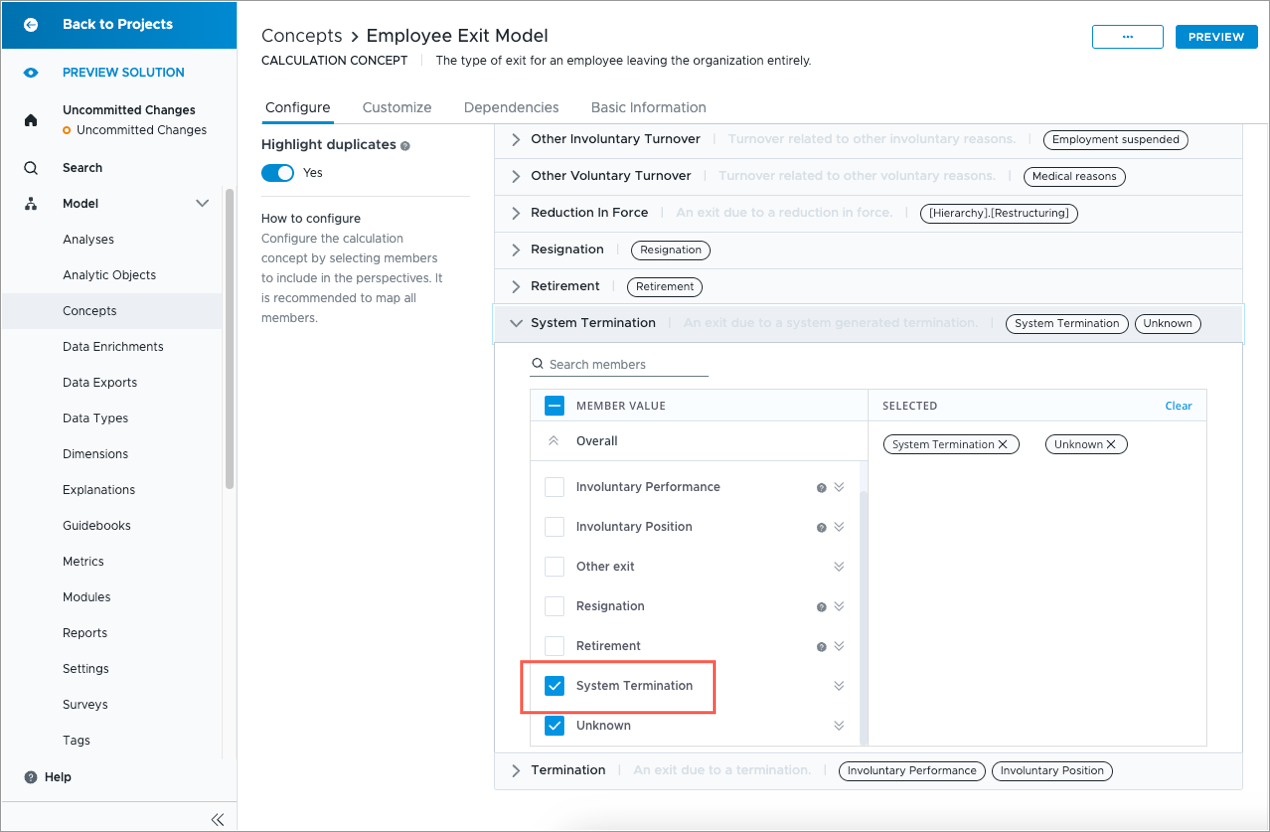Image resolution: width=1270 pixels, height=832 pixels.
Task: Switch to the Dependencies tab
Action: (x=511, y=108)
